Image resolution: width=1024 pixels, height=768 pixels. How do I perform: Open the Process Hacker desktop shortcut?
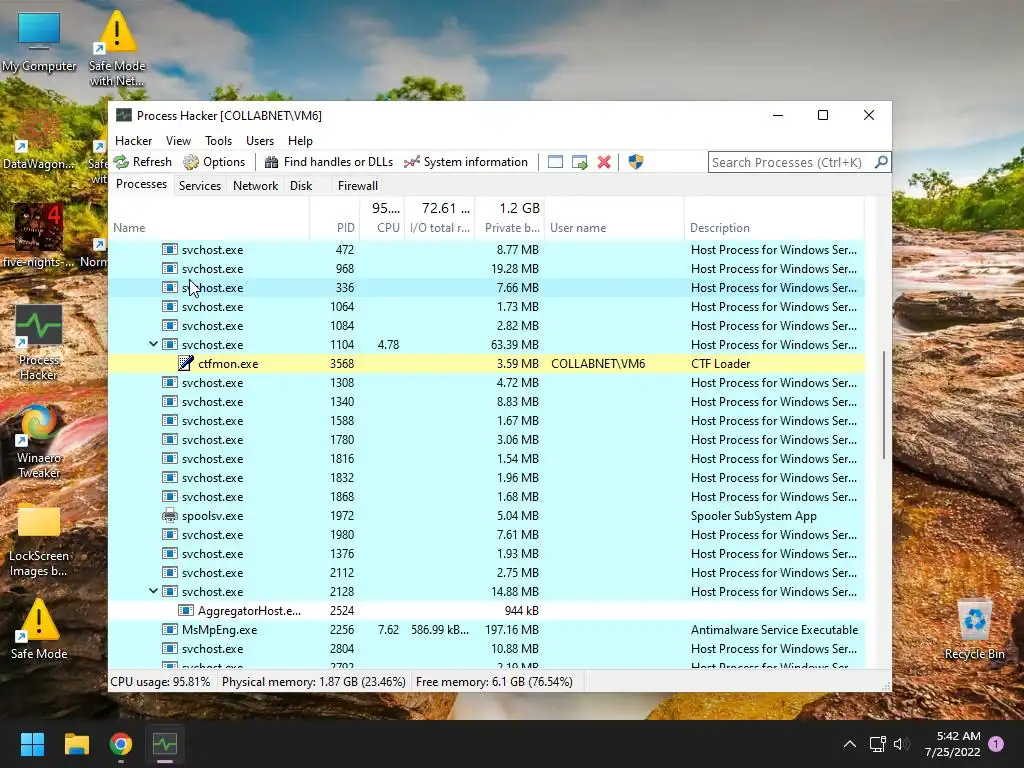coord(39,342)
